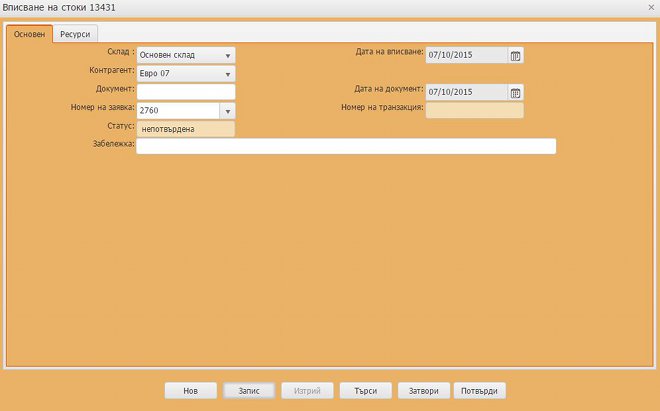Focus the Документ text field

185,92
